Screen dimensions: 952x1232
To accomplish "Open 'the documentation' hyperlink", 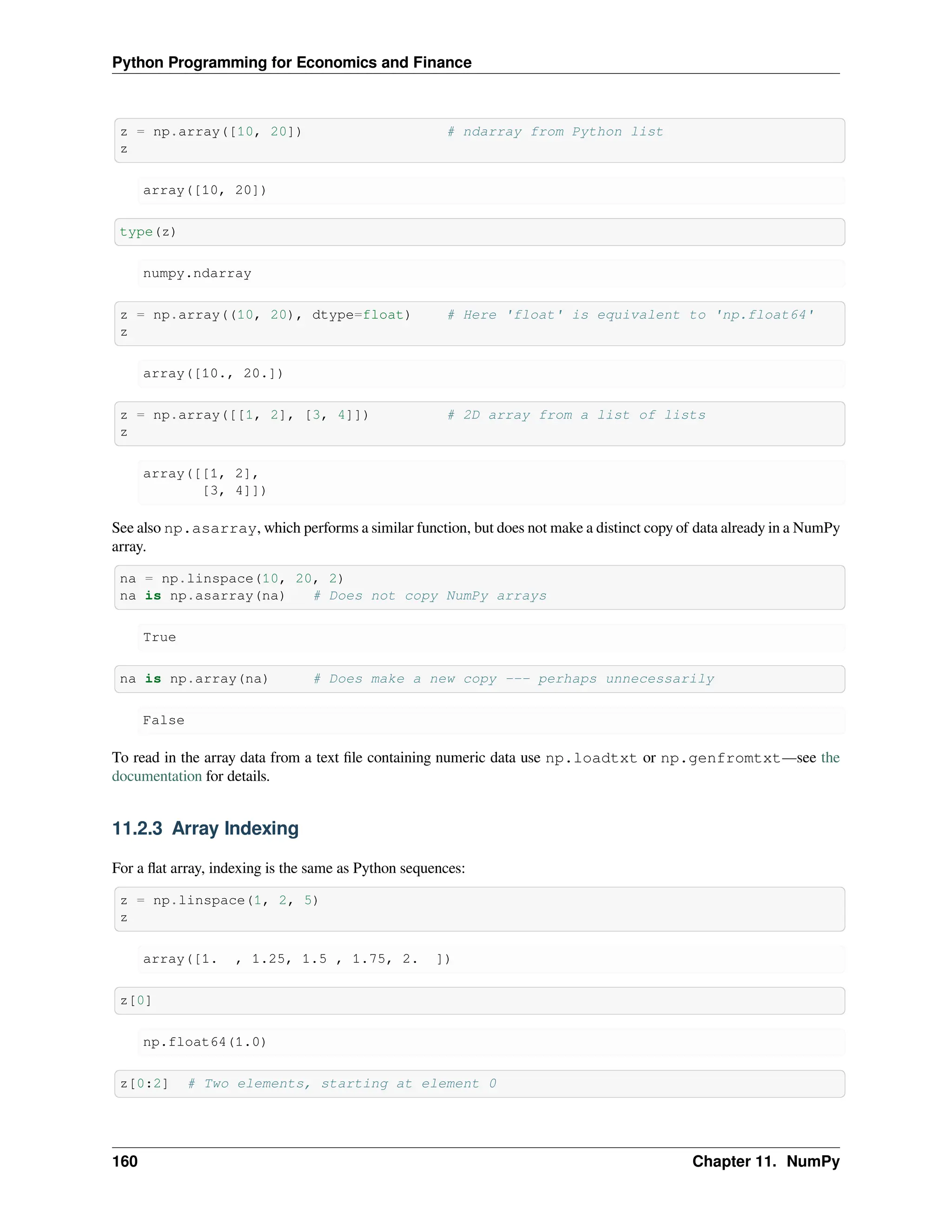I will tap(157, 776).
